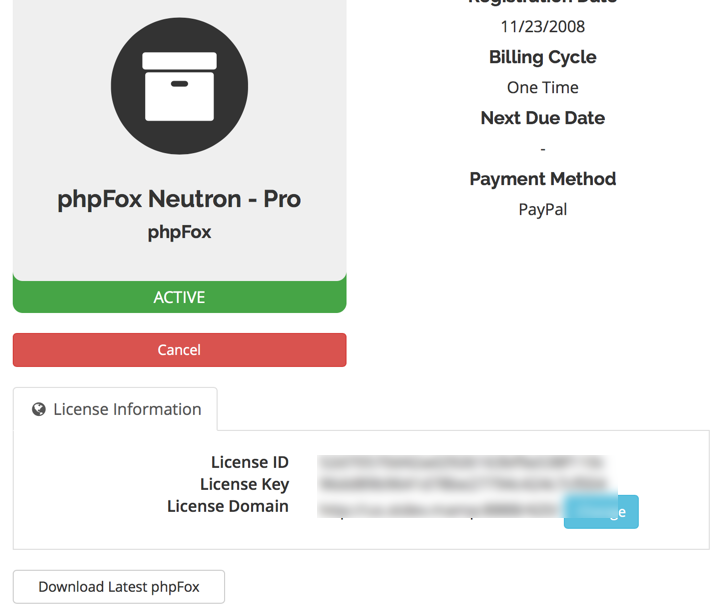Click the phpFox subtitle under product name

179,232
